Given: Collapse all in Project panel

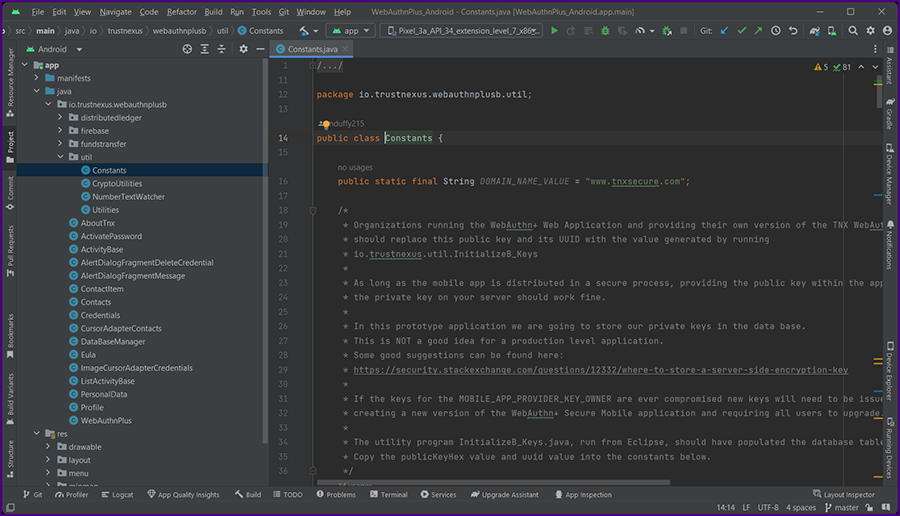Looking at the screenshot, I should point(222,48).
